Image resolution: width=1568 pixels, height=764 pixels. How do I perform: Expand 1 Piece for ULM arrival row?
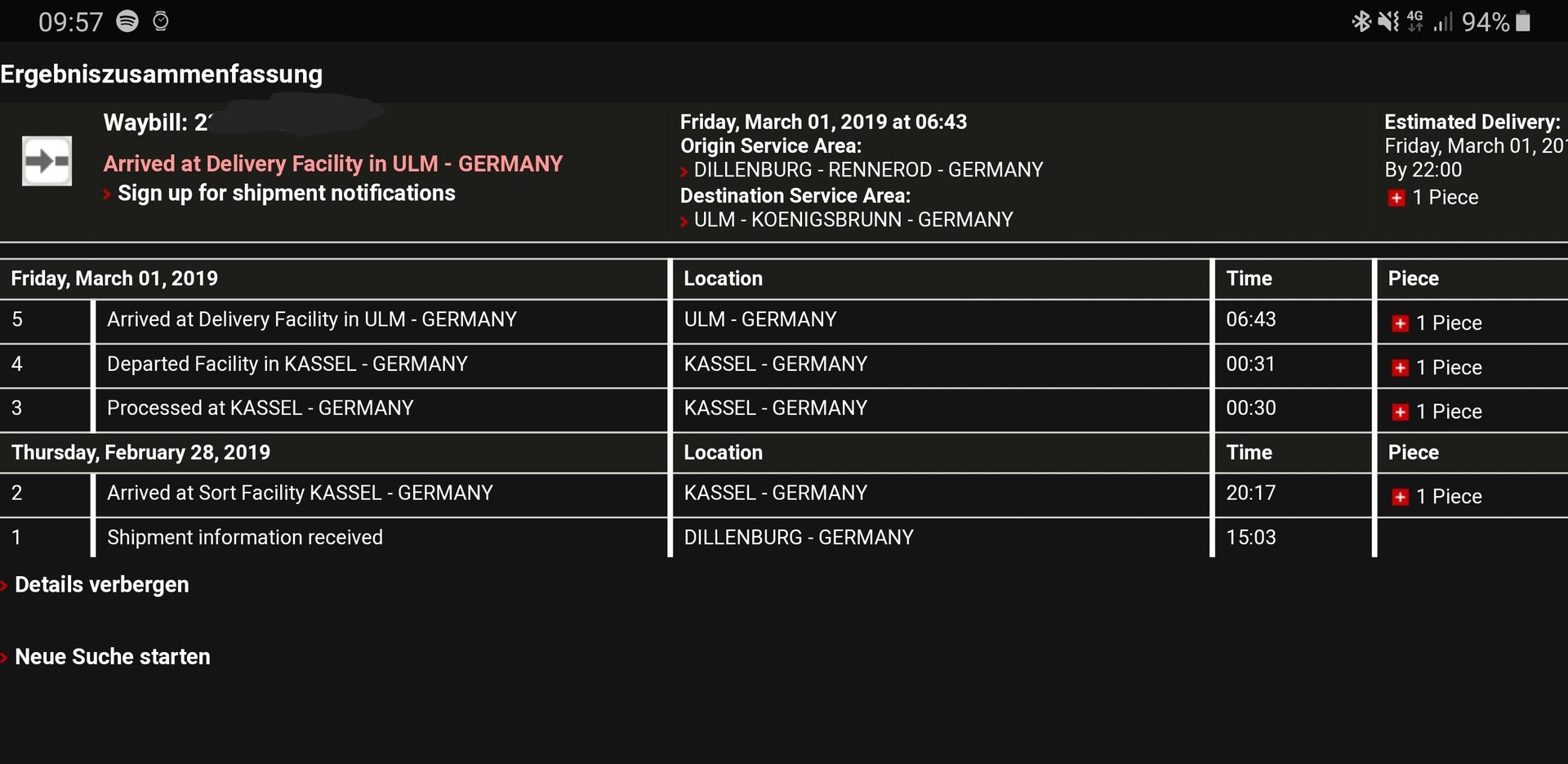click(x=1437, y=324)
